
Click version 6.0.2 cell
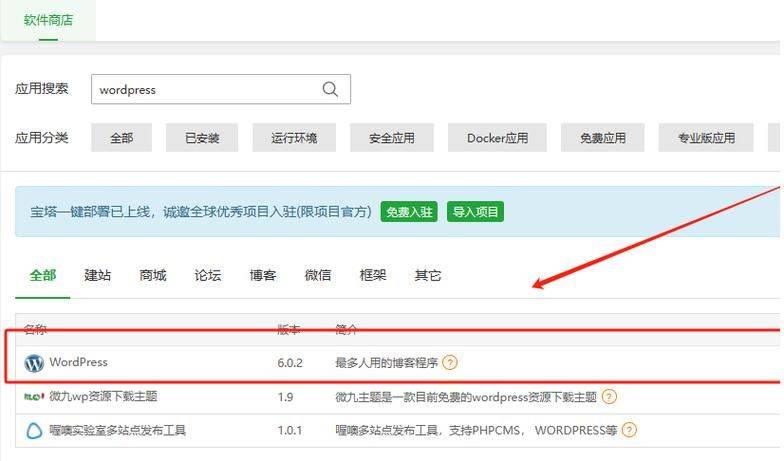[290, 362]
